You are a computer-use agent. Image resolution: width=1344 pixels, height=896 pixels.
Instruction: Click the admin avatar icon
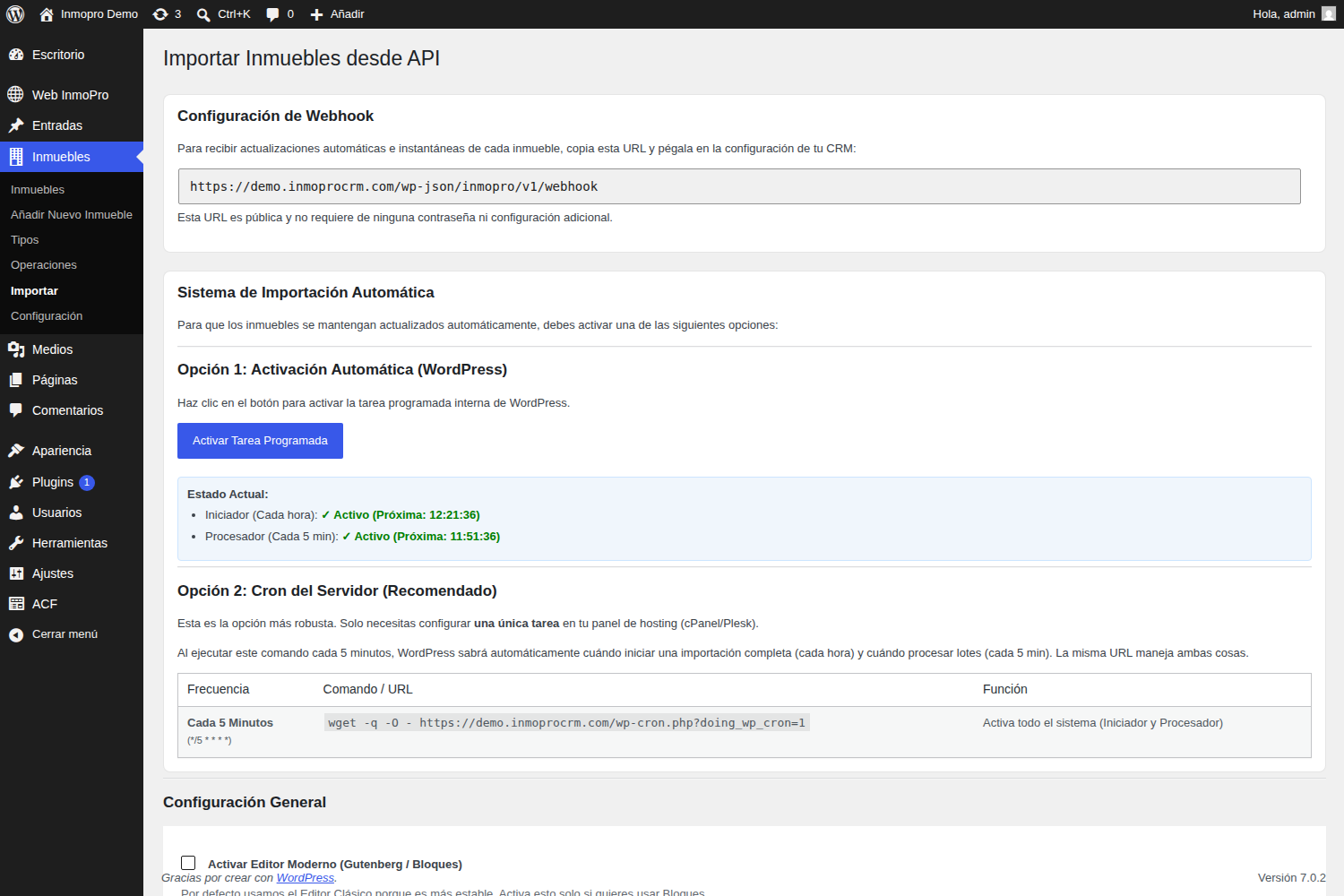[1329, 14]
